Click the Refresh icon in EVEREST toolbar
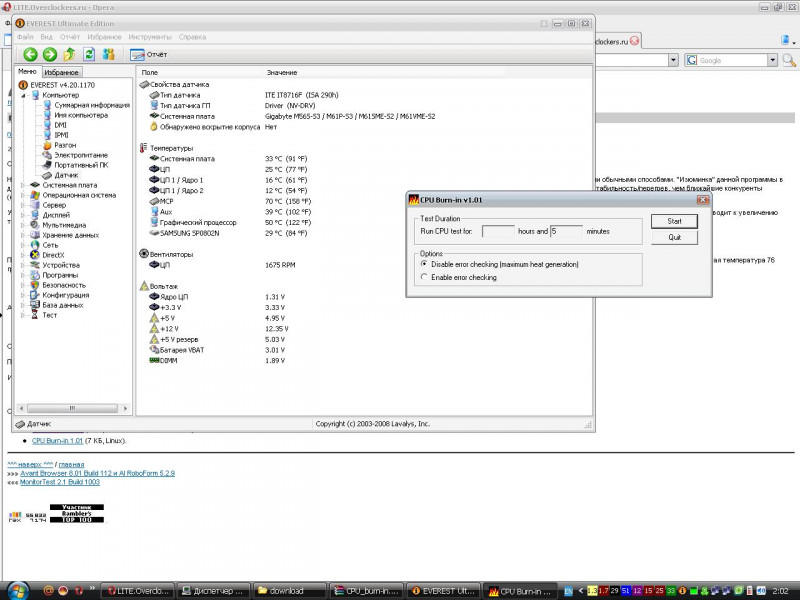Screen dimensions: 800x600 pyautogui.click(x=89, y=54)
